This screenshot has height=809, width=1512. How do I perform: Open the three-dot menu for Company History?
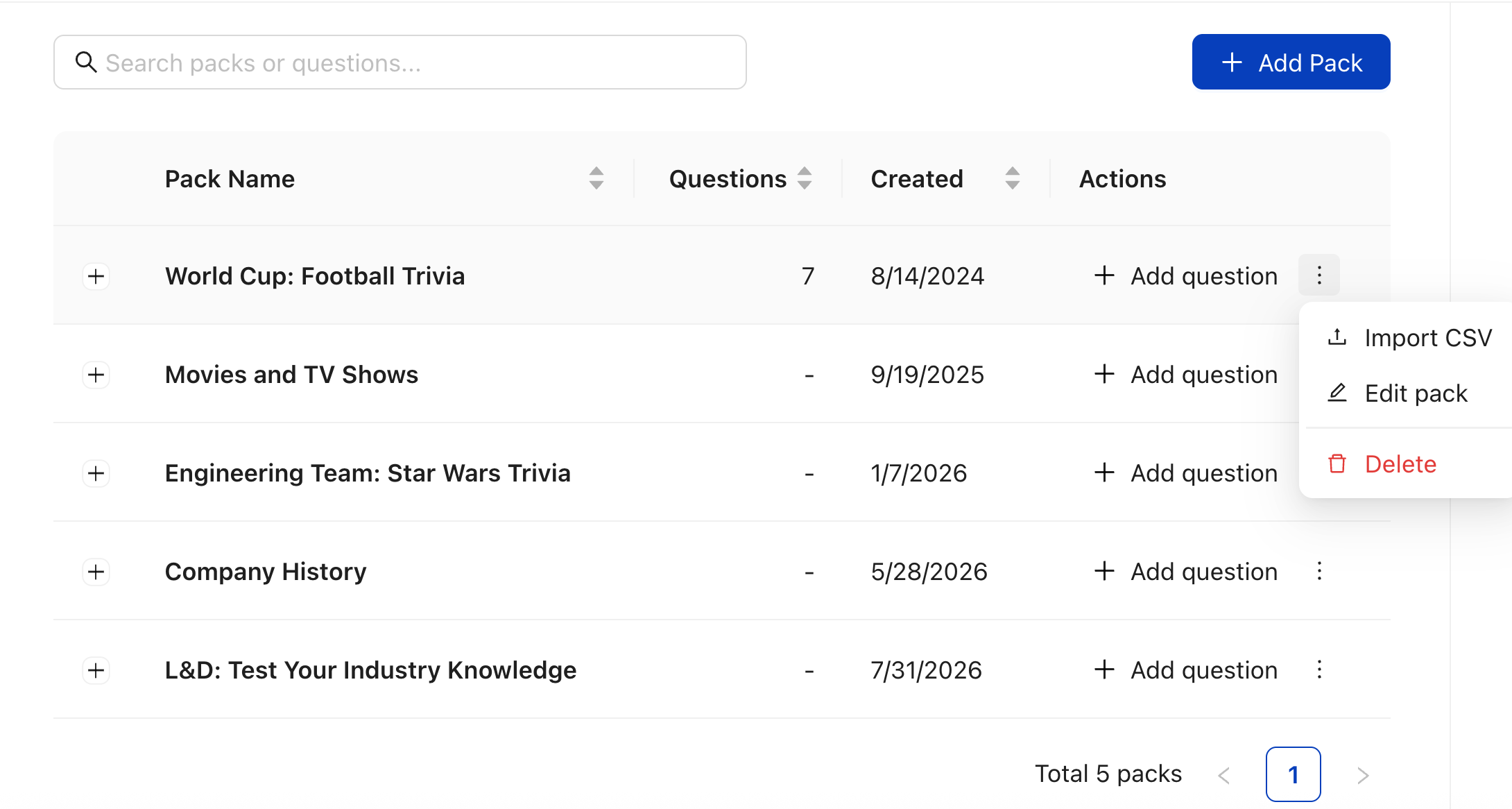[1319, 571]
